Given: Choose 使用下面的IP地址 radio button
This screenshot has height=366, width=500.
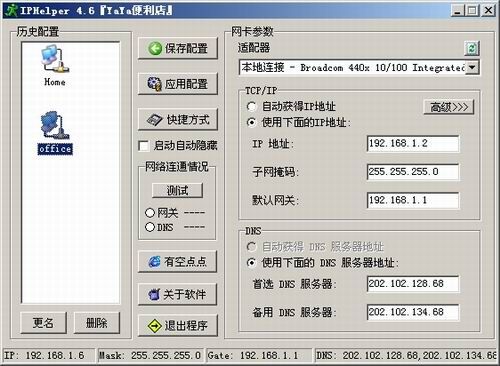Looking at the screenshot, I should pos(251,123).
